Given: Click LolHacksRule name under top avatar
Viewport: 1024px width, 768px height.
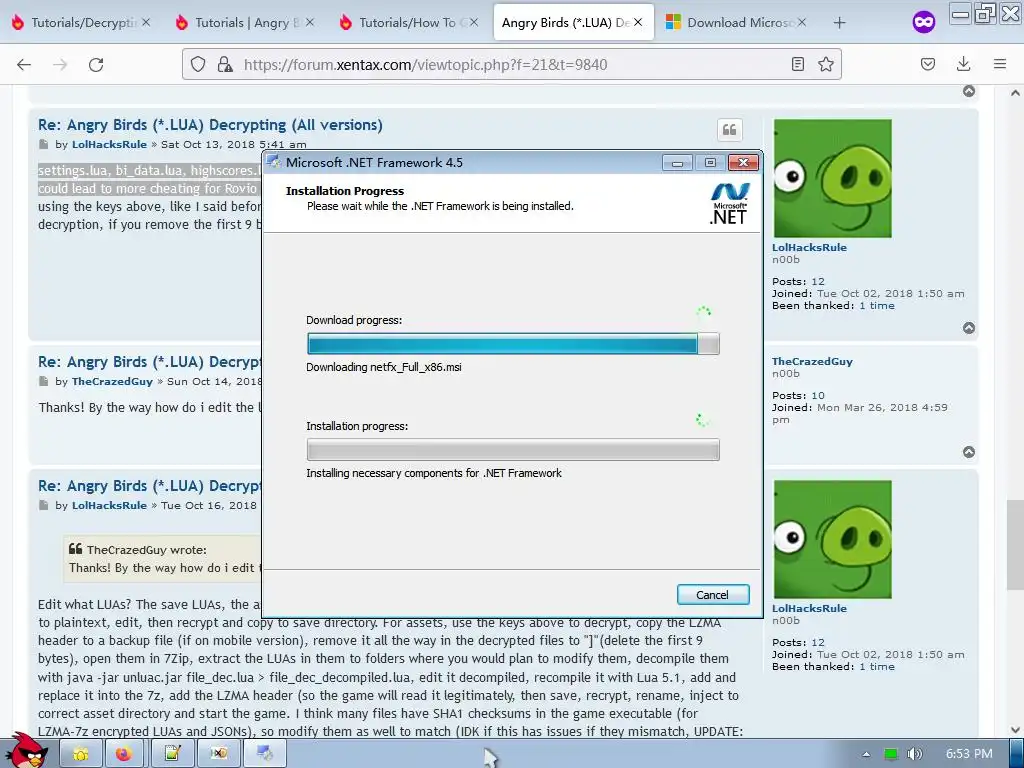Looking at the screenshot, I should (809, 248).
